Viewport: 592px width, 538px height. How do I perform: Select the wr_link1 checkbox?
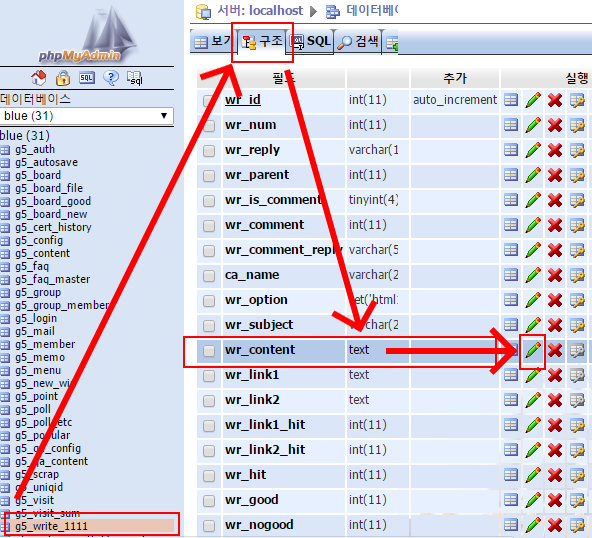coord(209,376)
